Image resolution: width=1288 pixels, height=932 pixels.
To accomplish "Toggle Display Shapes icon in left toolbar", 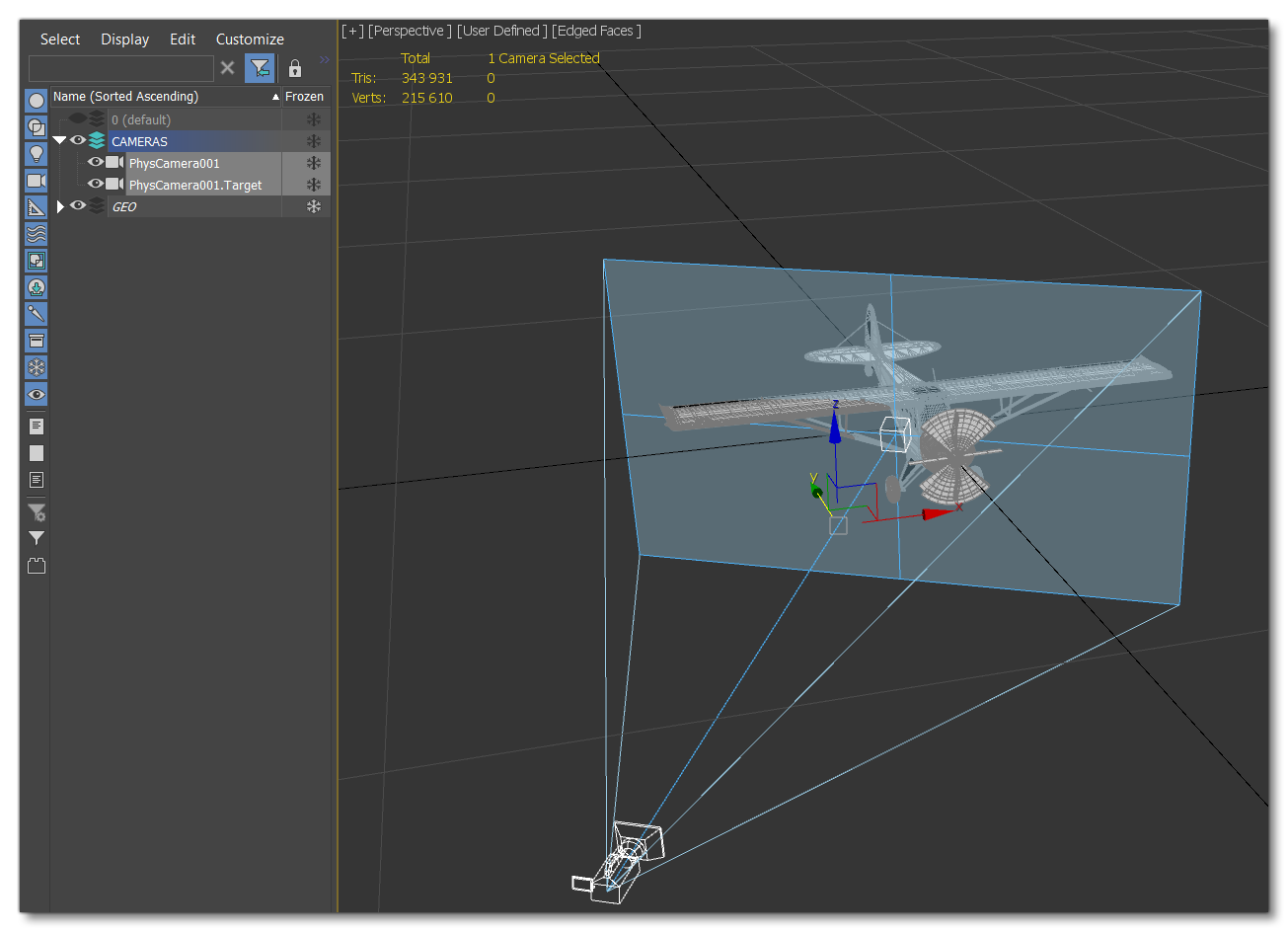I will (x=36, y=126).
